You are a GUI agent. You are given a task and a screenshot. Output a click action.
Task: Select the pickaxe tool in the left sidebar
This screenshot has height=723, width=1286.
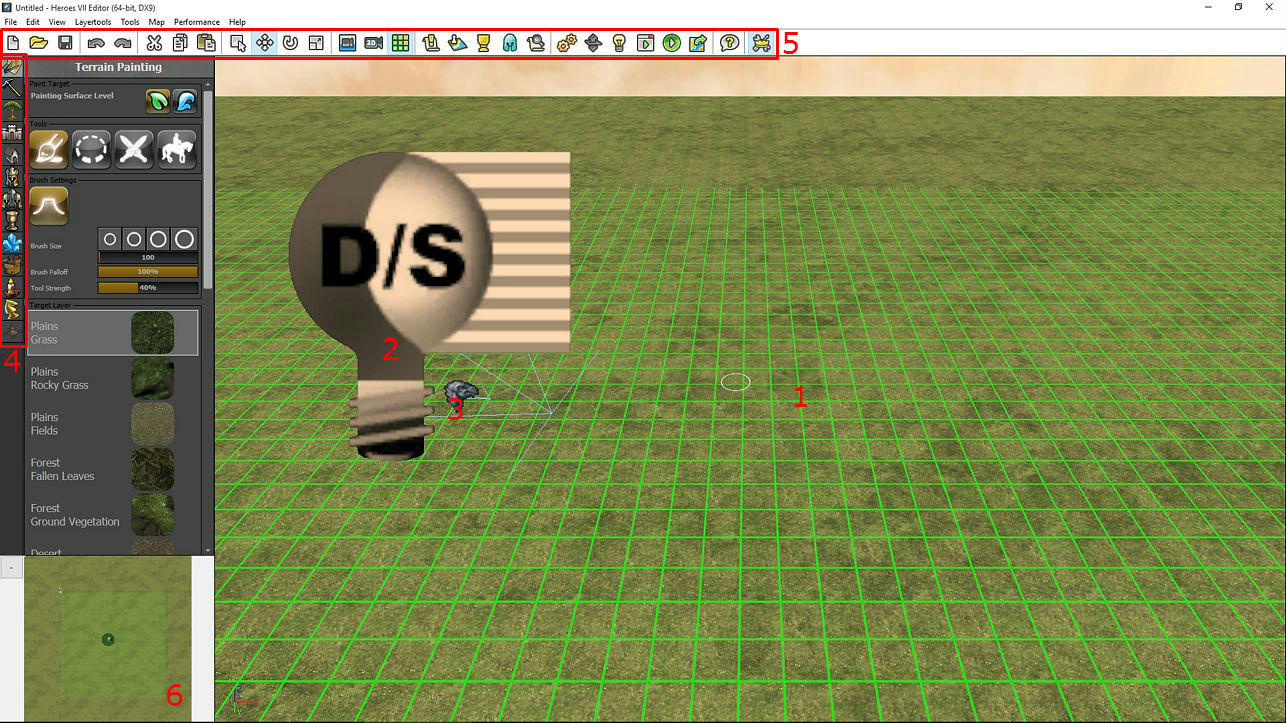pos(12,88)
